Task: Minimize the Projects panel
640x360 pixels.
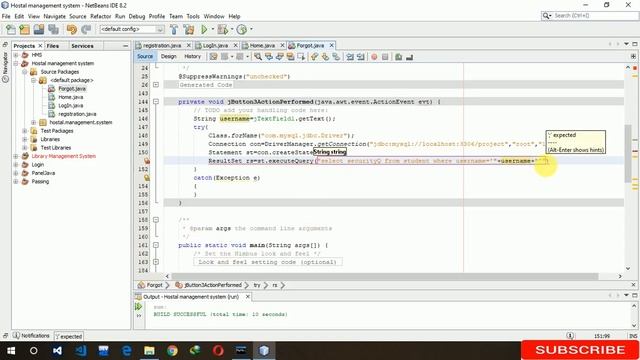Action: click(125, 46)
